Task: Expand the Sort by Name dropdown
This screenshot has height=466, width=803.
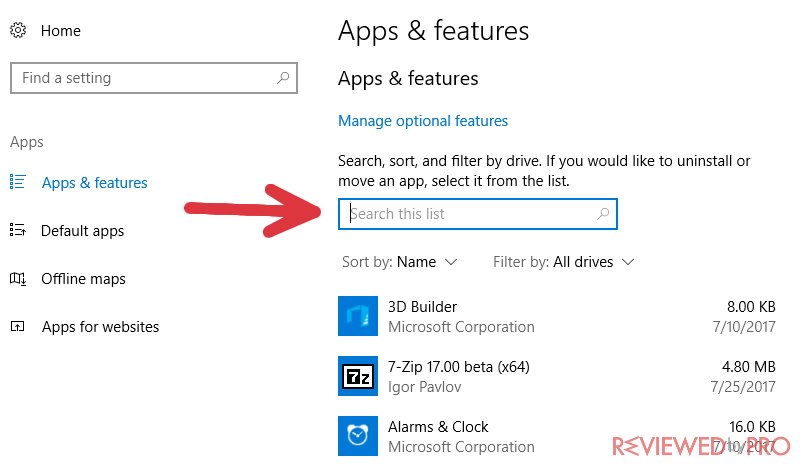Action: tap(399, 262)
